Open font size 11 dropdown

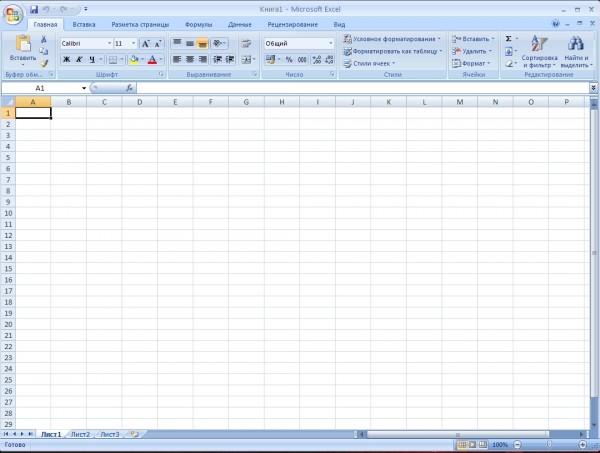click(x=133, y=44)
